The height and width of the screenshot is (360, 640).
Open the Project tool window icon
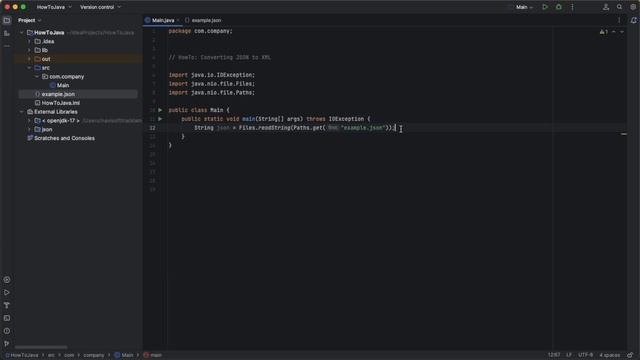coord(7,20)
